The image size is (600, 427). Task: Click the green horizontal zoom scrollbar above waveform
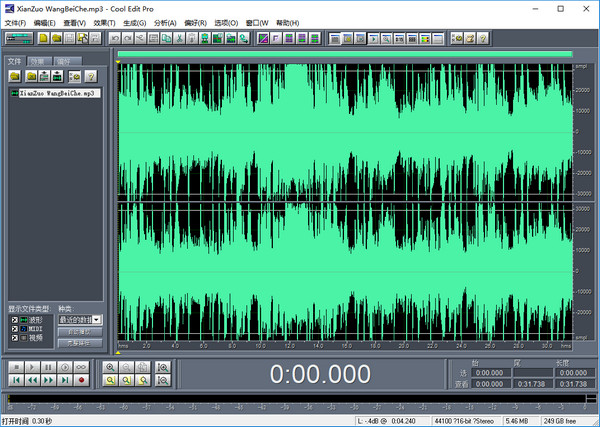[344, 54]
